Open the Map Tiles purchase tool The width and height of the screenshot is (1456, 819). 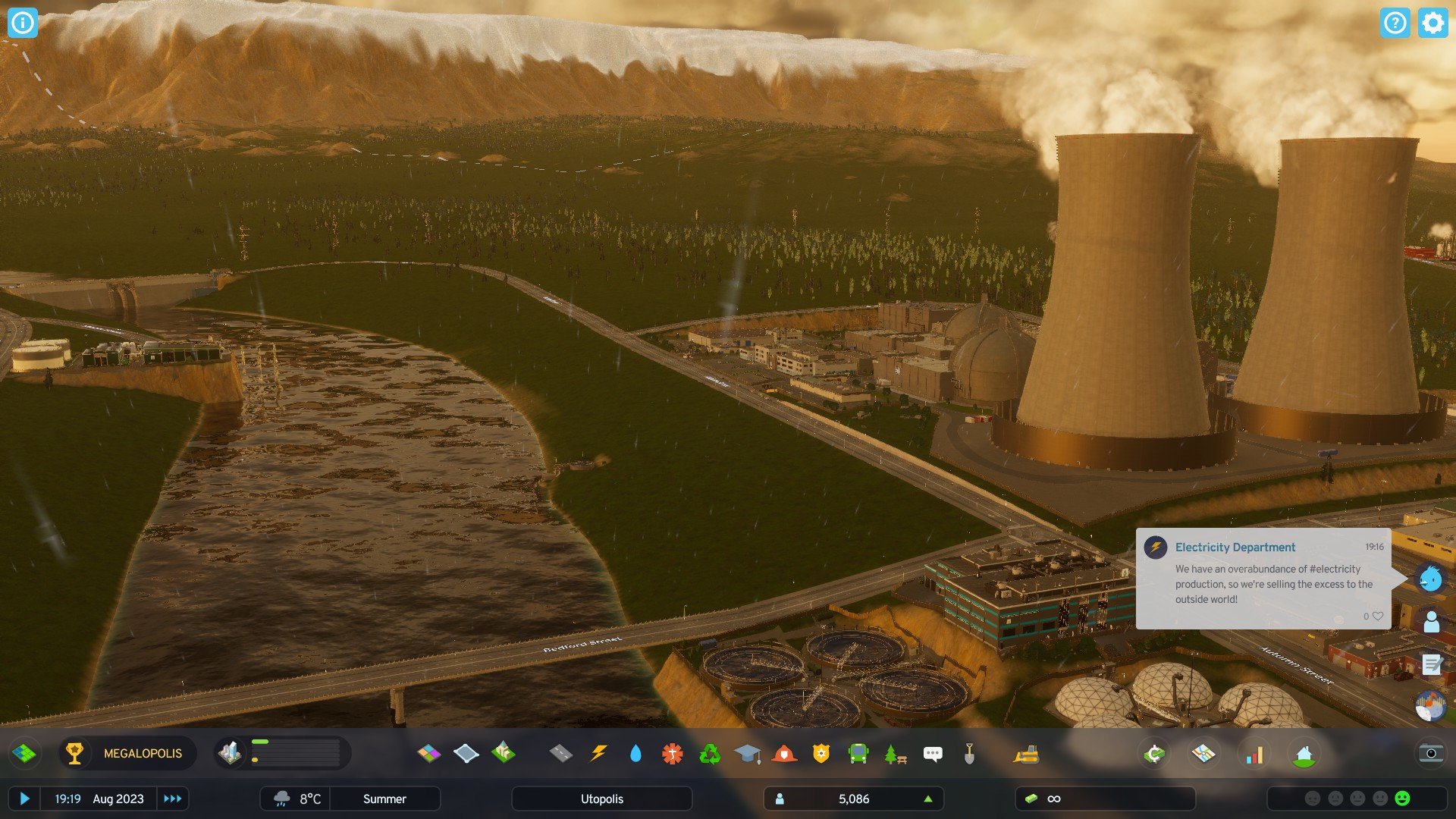24,753
